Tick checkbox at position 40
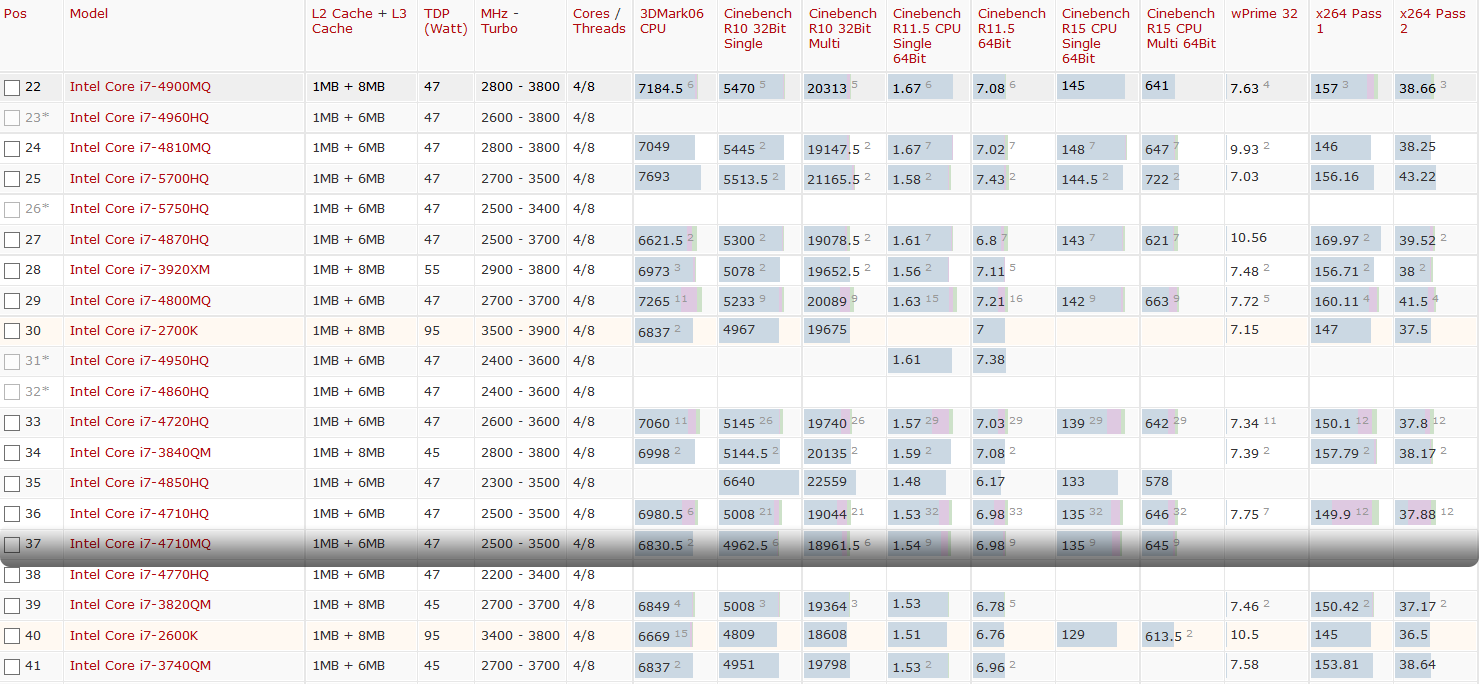 tap(12, 637)
